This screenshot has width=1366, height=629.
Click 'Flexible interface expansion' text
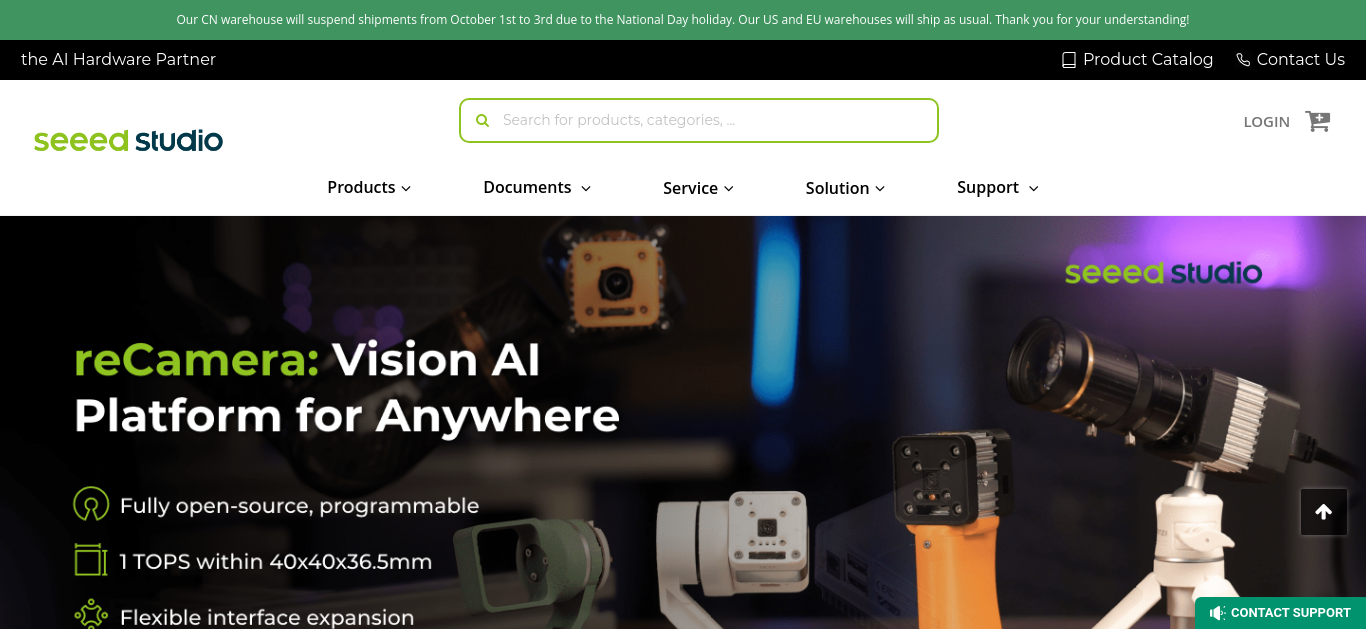[x=267, y=617]
